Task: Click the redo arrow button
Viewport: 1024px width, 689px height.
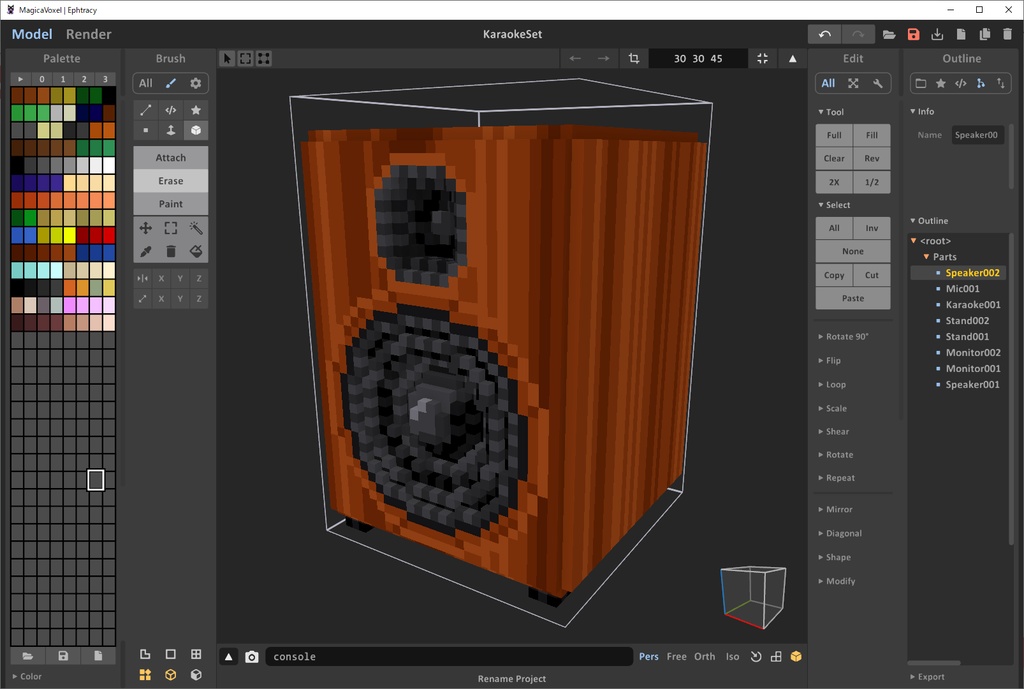Action: click(857, 34)
